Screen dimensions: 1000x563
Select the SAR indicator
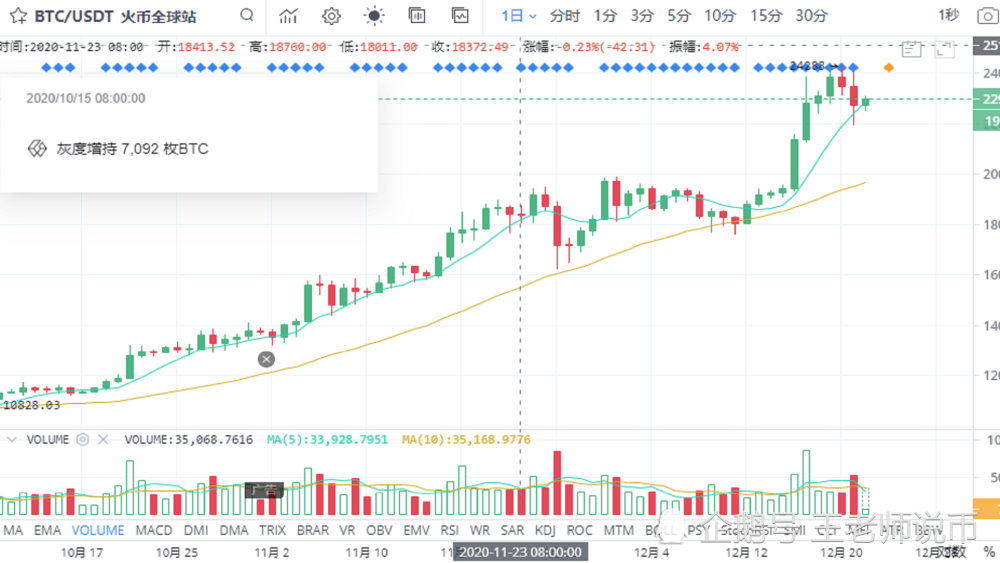512,530
